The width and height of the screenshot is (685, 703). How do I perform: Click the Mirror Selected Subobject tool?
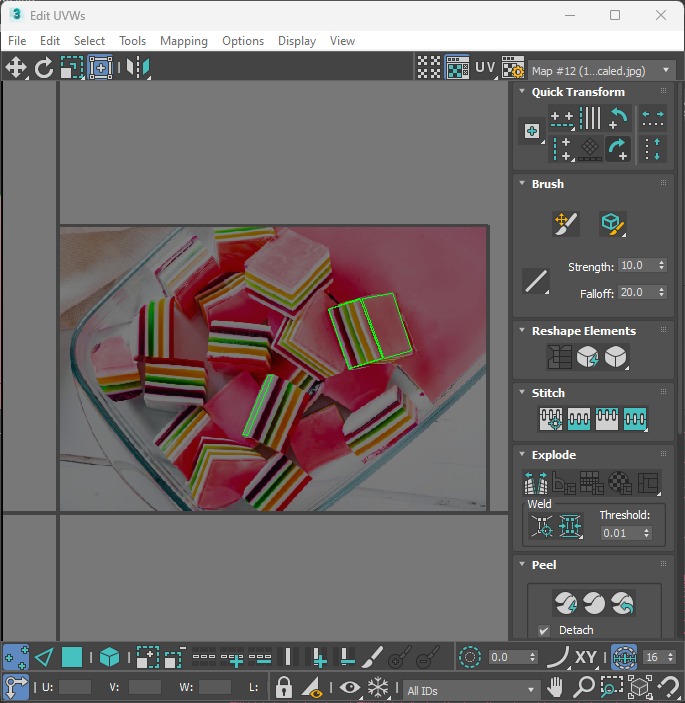138,68
